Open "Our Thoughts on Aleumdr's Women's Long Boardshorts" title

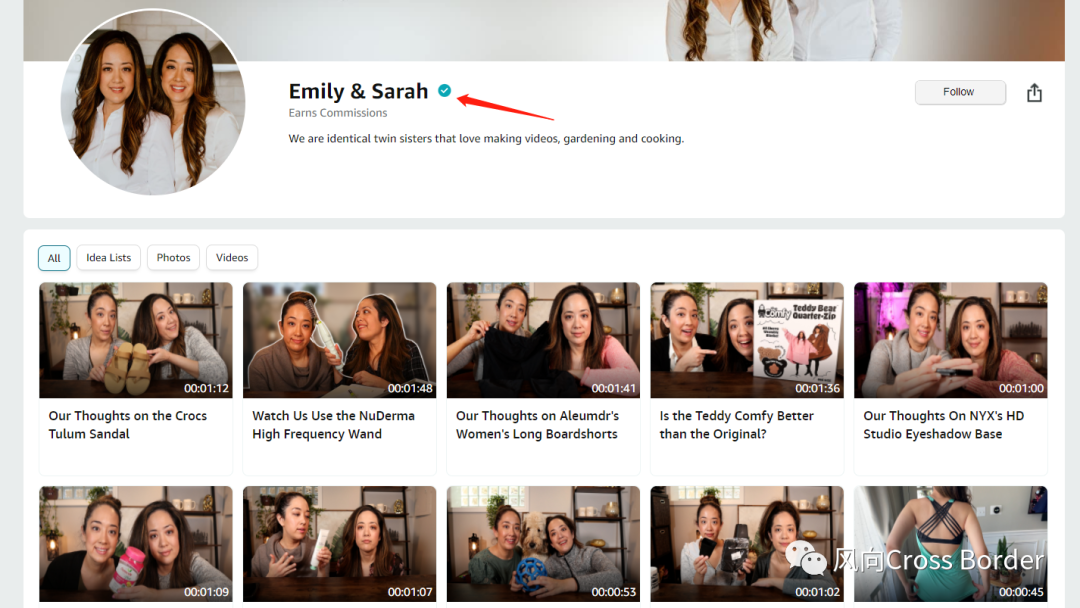537,425
